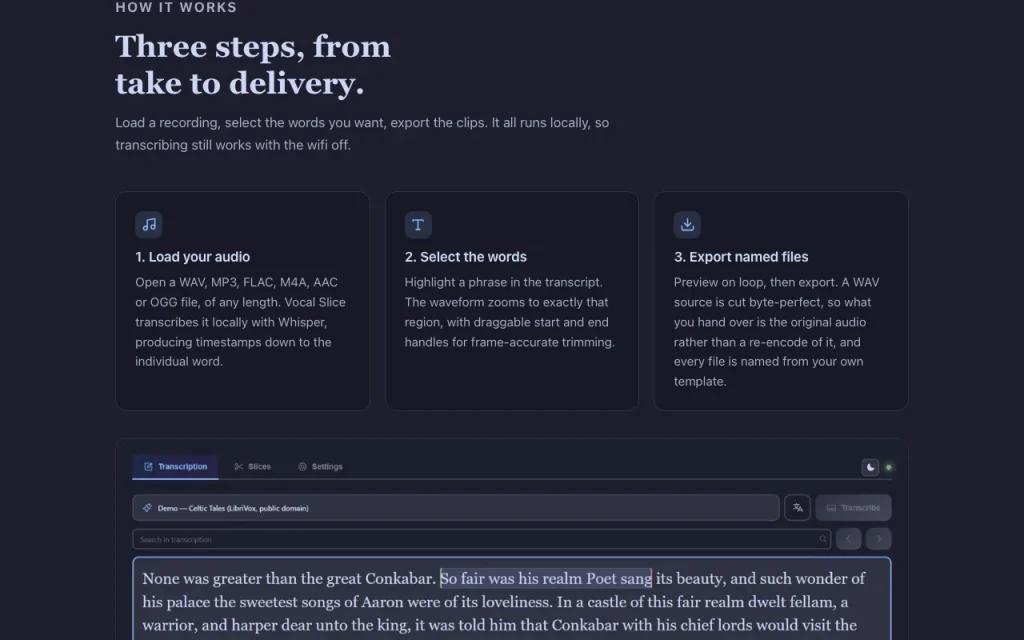Image resolution: width=1024 pixels, height=640 pixels.
Task: Focus the Search in transcription field
Action: click(x=481, y=539)
